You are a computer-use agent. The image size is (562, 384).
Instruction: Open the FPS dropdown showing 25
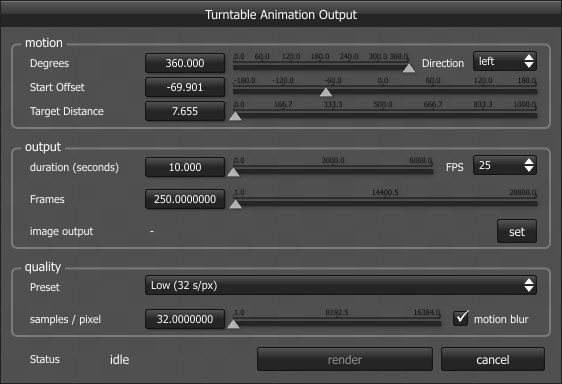(x=505, y=165)
